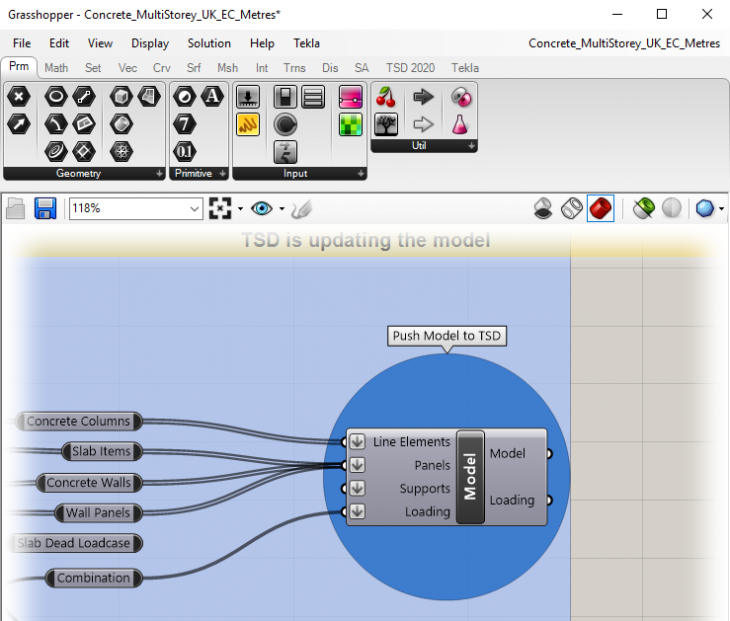Open the Tekla menu

coord(306,43)
